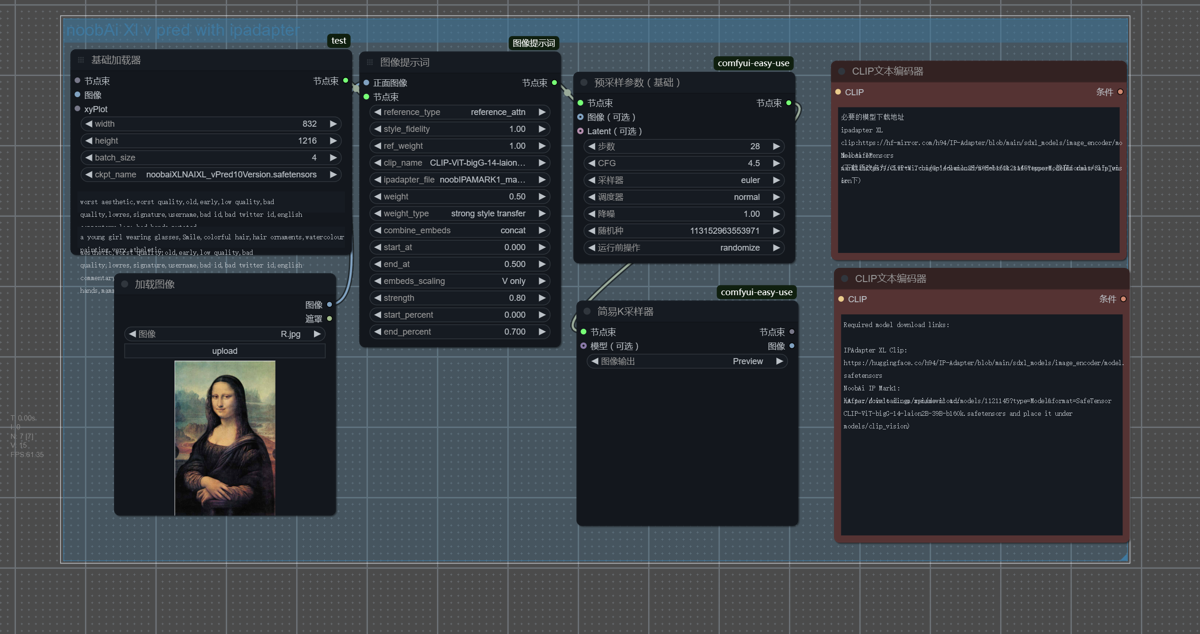The height and width of the screenshot is (634, 1200).
Task: Click the 随机种 seed value field
Action: pos(685,230)
